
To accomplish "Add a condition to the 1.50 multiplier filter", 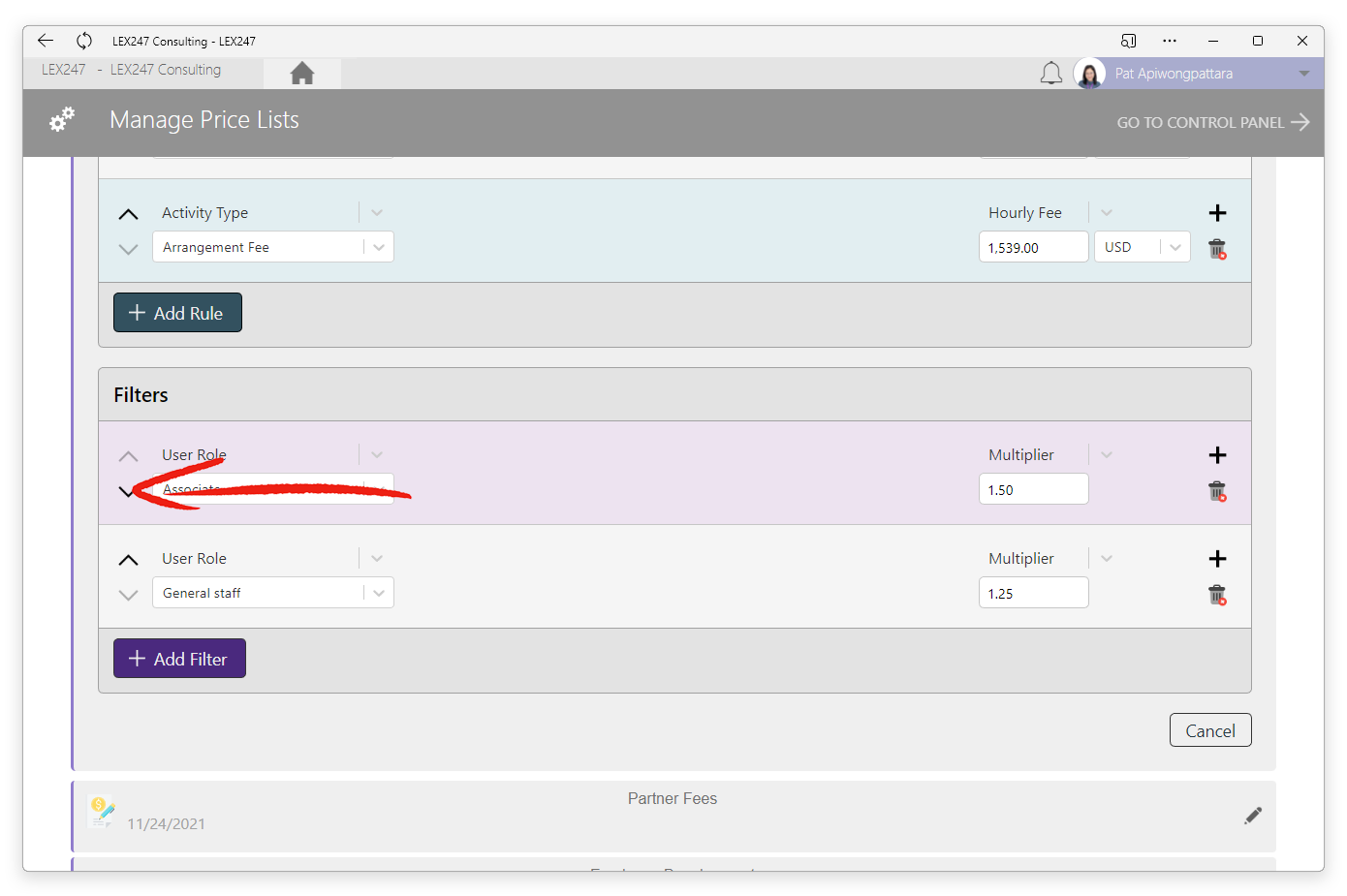I will 1218,455.
